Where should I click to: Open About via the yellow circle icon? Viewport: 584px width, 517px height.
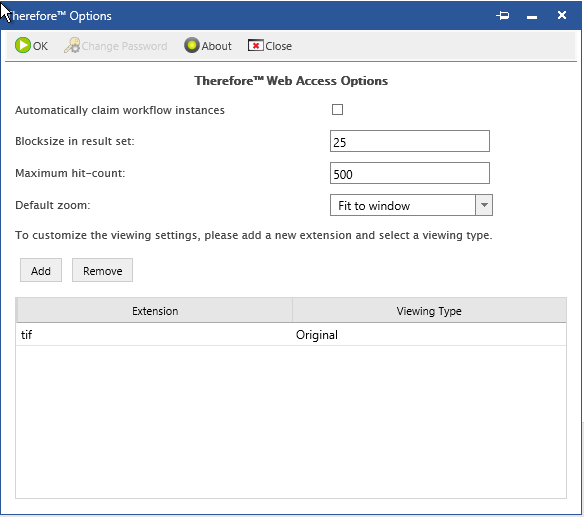[x=192, y=45]
